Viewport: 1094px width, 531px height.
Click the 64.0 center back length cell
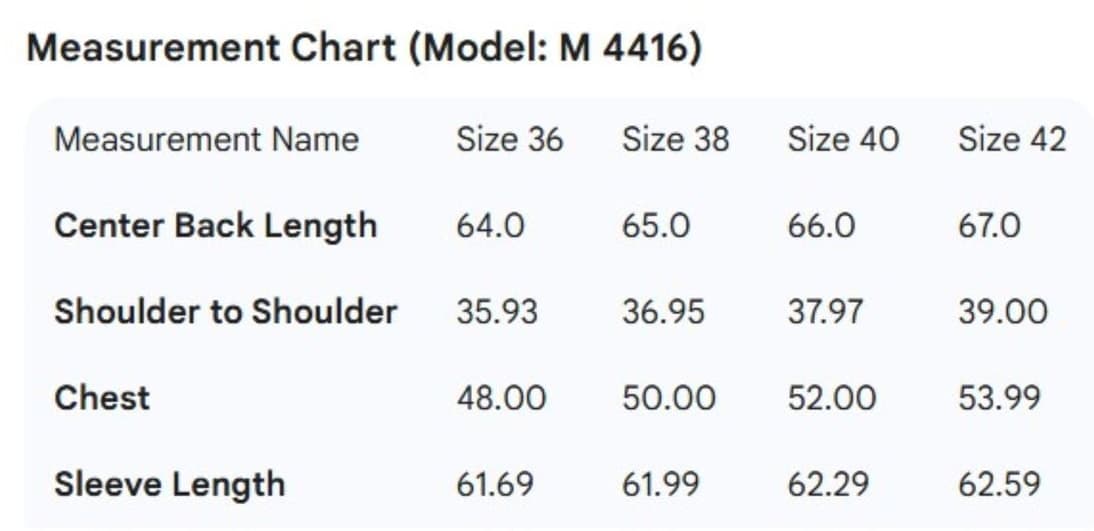coord(490,227)
